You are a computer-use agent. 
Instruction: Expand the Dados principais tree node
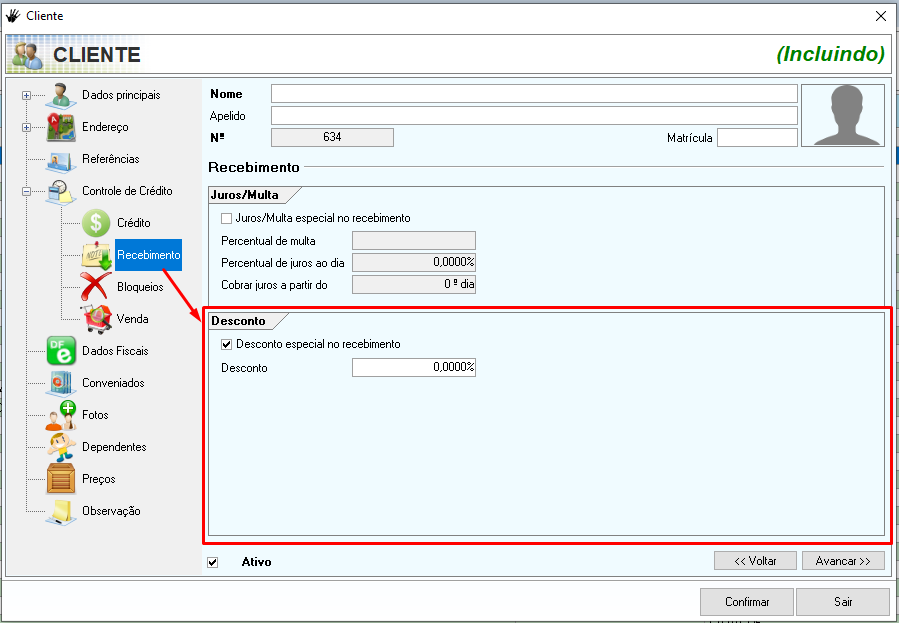[x=27, y=96]
